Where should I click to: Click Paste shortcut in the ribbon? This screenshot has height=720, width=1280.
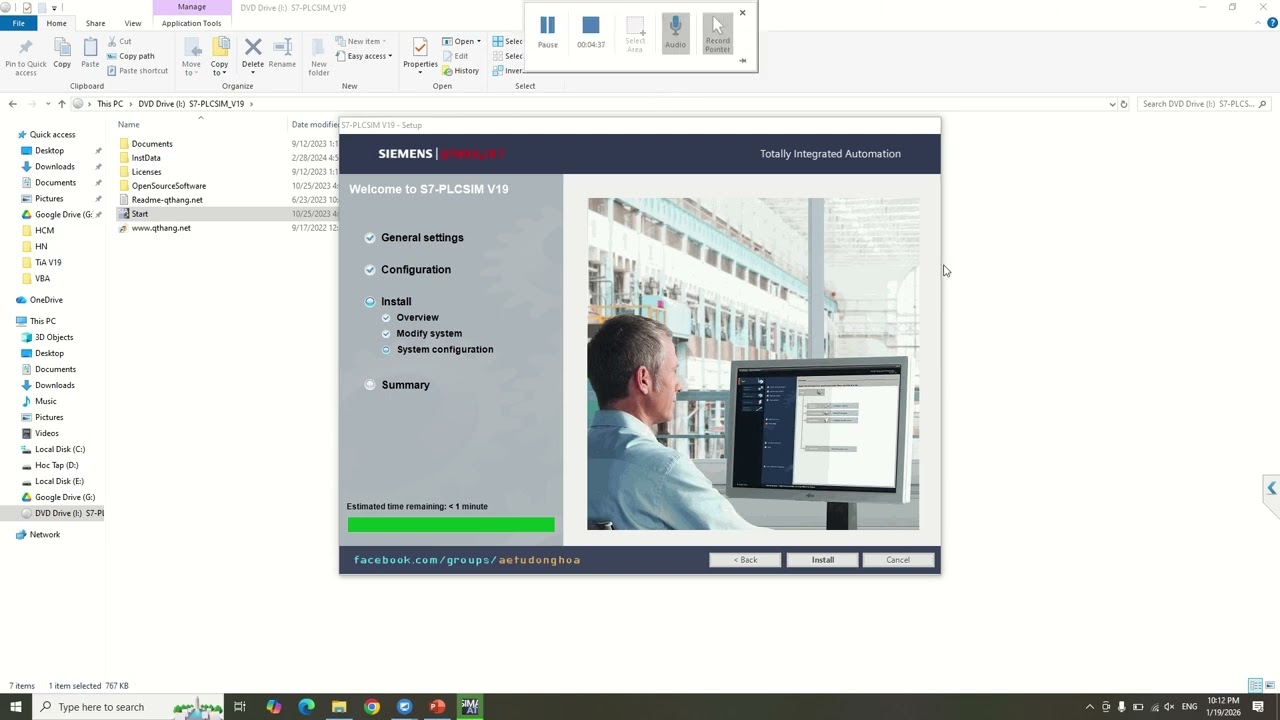(x=137, y=71)
